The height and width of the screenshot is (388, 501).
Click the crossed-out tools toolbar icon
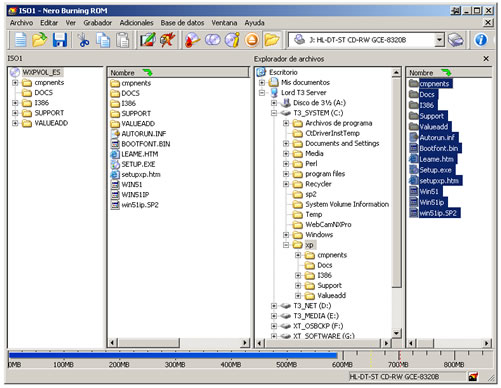[x=167, y=40]
